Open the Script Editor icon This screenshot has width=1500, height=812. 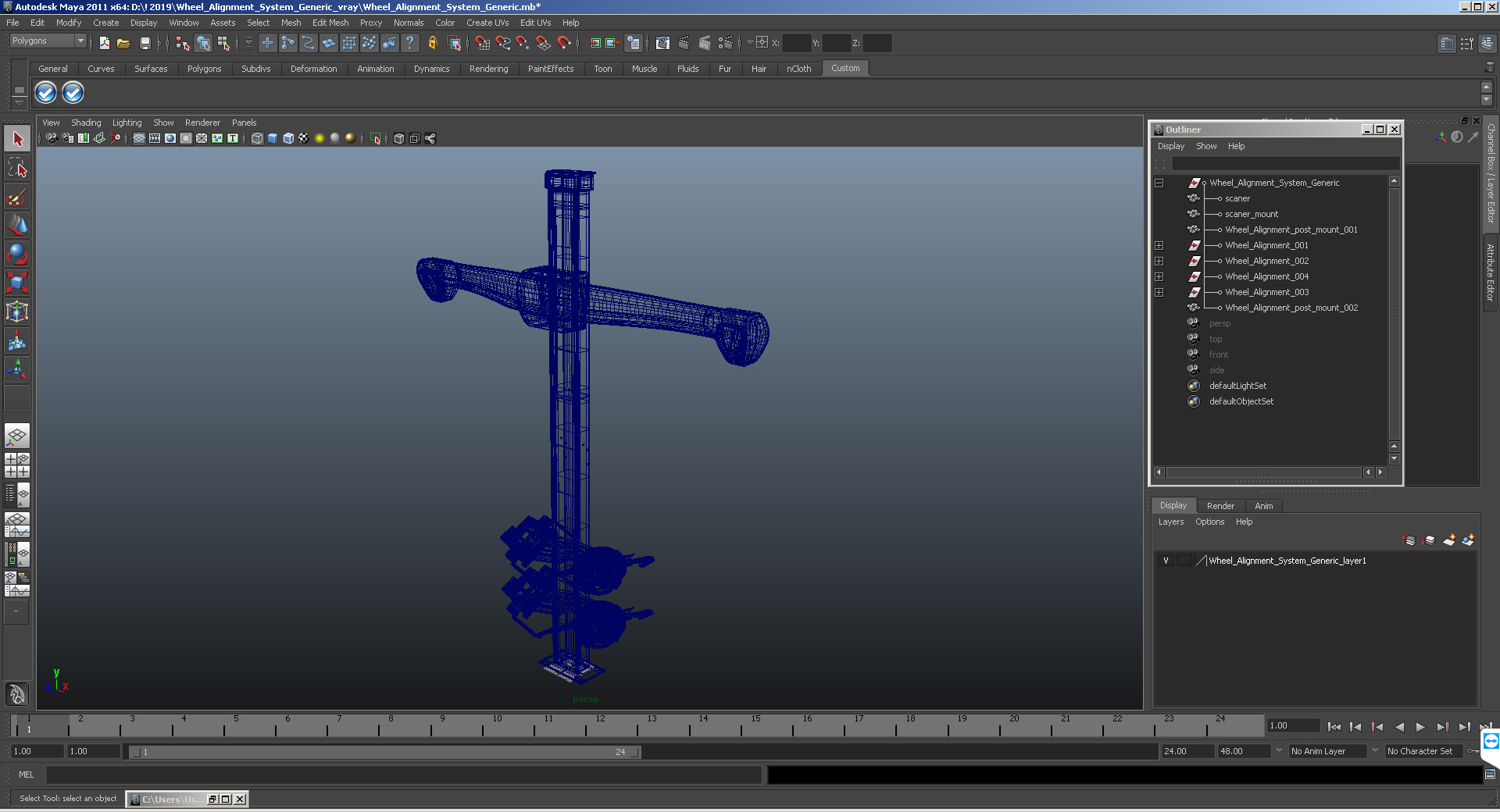[x=1490, y=775]
